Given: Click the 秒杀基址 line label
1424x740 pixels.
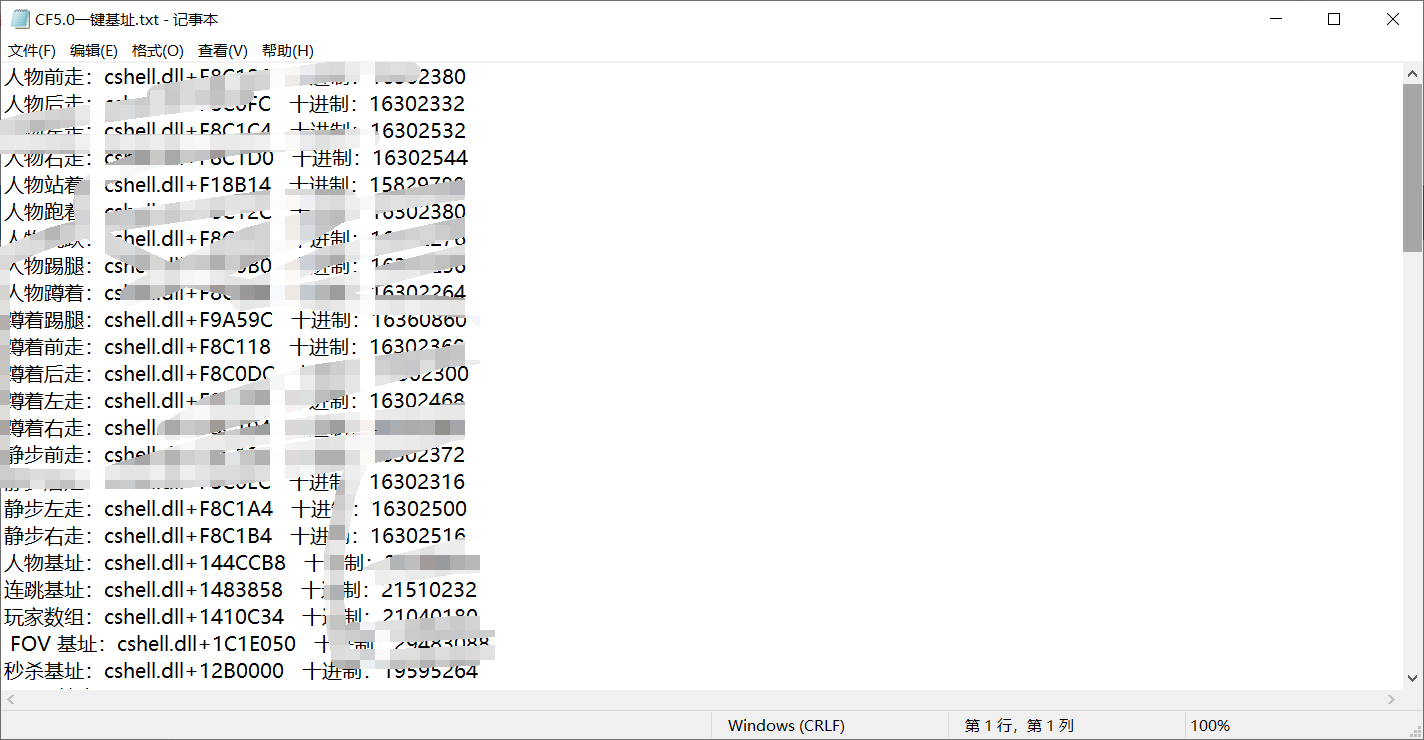Looking at the screenshot, I should (48, 671).
